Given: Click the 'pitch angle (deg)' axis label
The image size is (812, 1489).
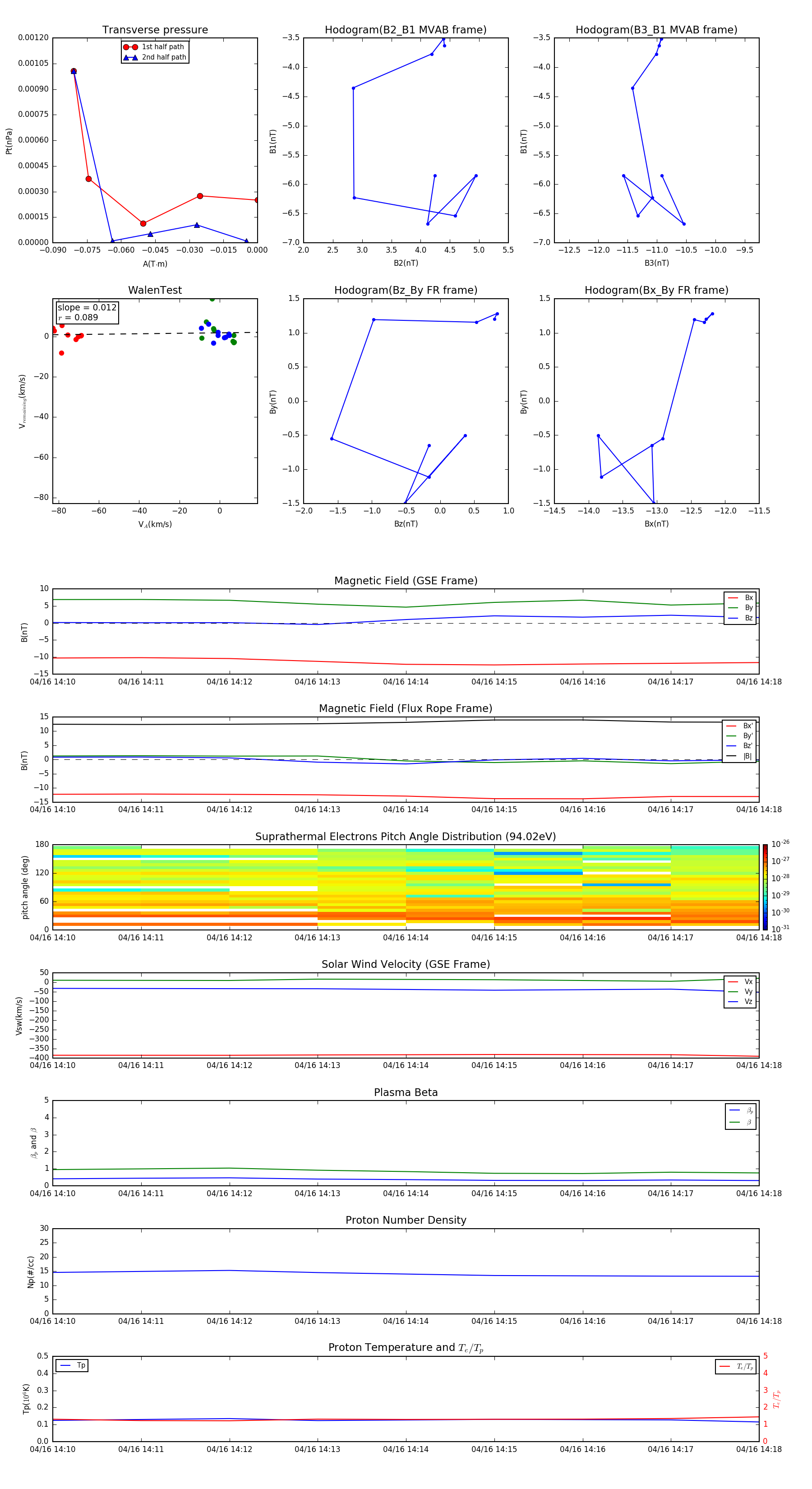Looking at the screenshot, I should (x=25, y=887).
